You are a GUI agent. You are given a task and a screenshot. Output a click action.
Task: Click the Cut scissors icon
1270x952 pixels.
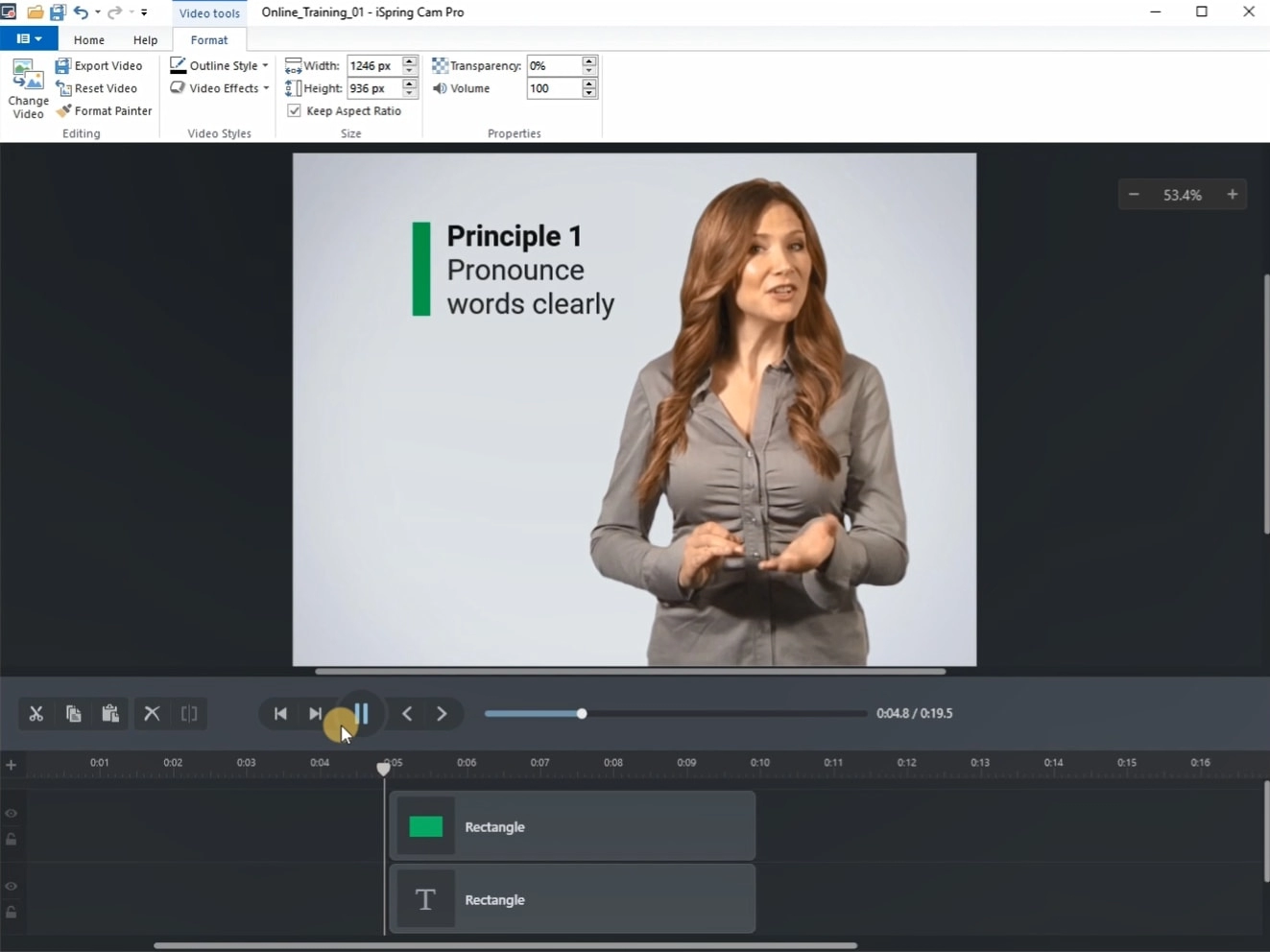(x=36, y=714)
